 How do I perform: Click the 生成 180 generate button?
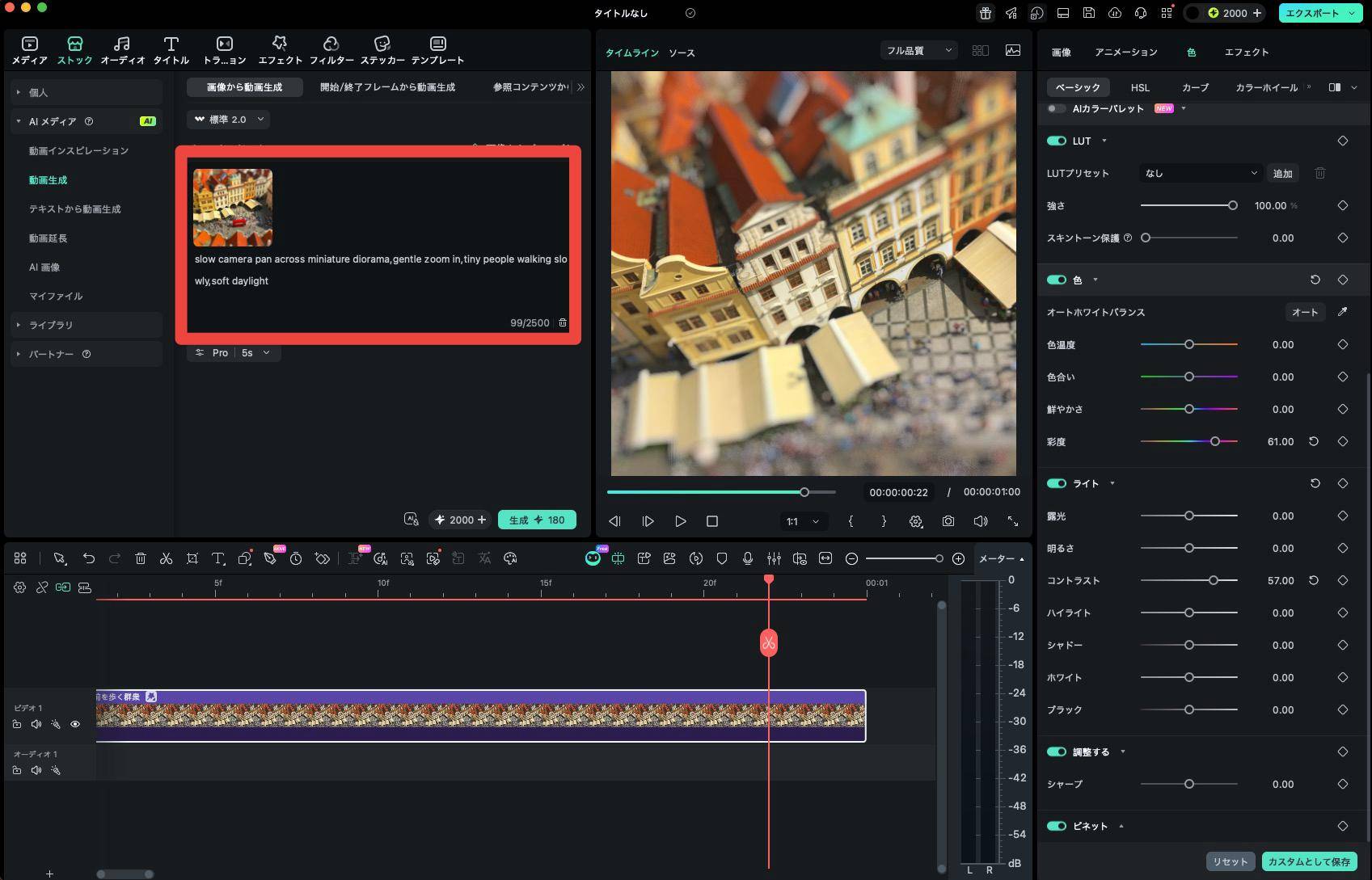point(537,520)
